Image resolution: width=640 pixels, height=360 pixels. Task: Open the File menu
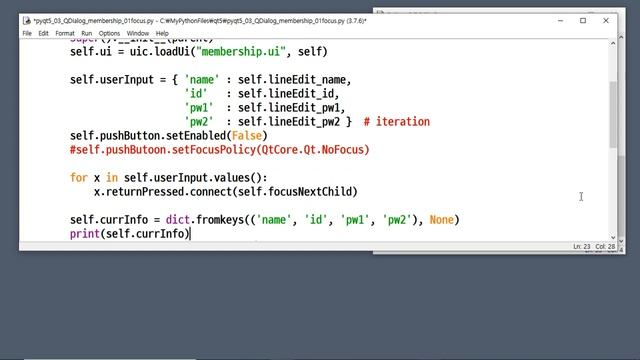point(27,33)
